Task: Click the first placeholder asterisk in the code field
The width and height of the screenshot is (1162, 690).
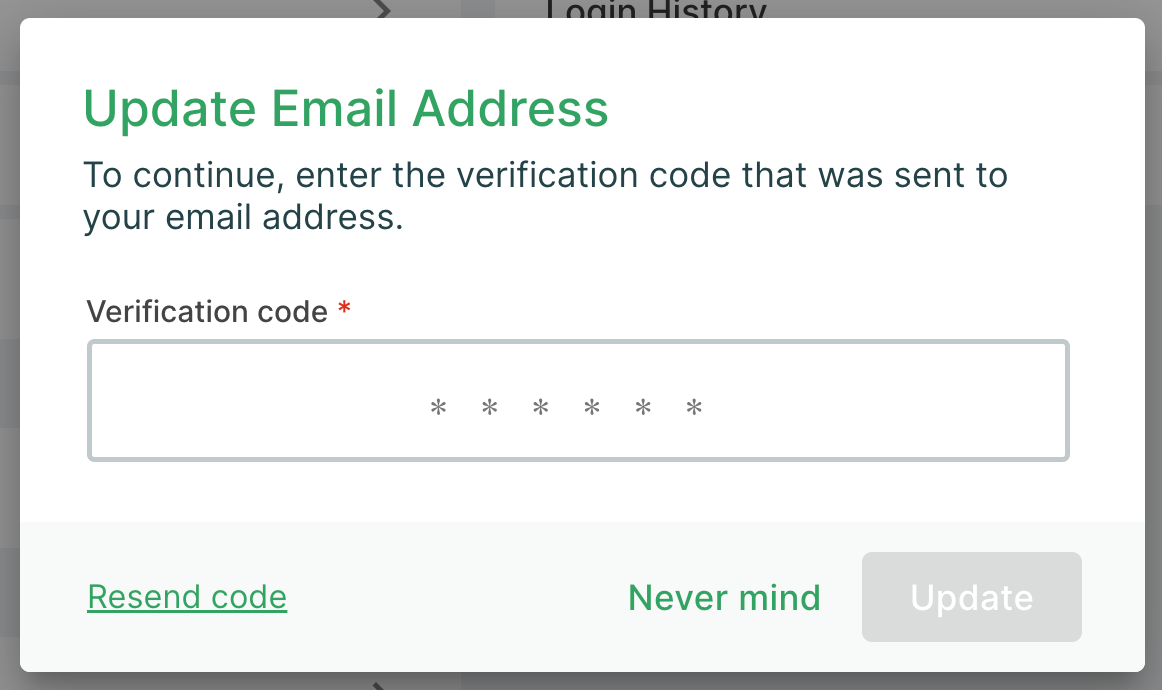Action: tap(438, 407)
